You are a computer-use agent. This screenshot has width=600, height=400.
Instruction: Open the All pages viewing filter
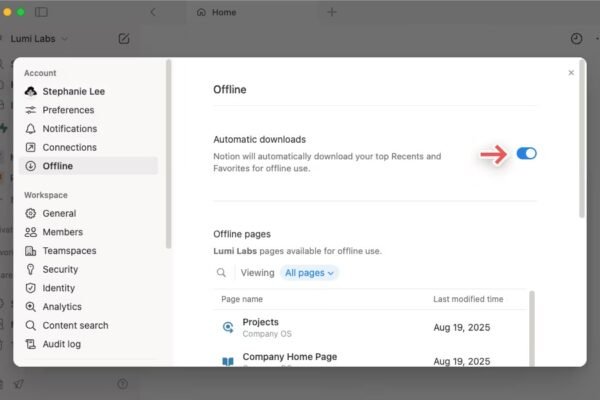pyautogui.click(x=309, y=272)
